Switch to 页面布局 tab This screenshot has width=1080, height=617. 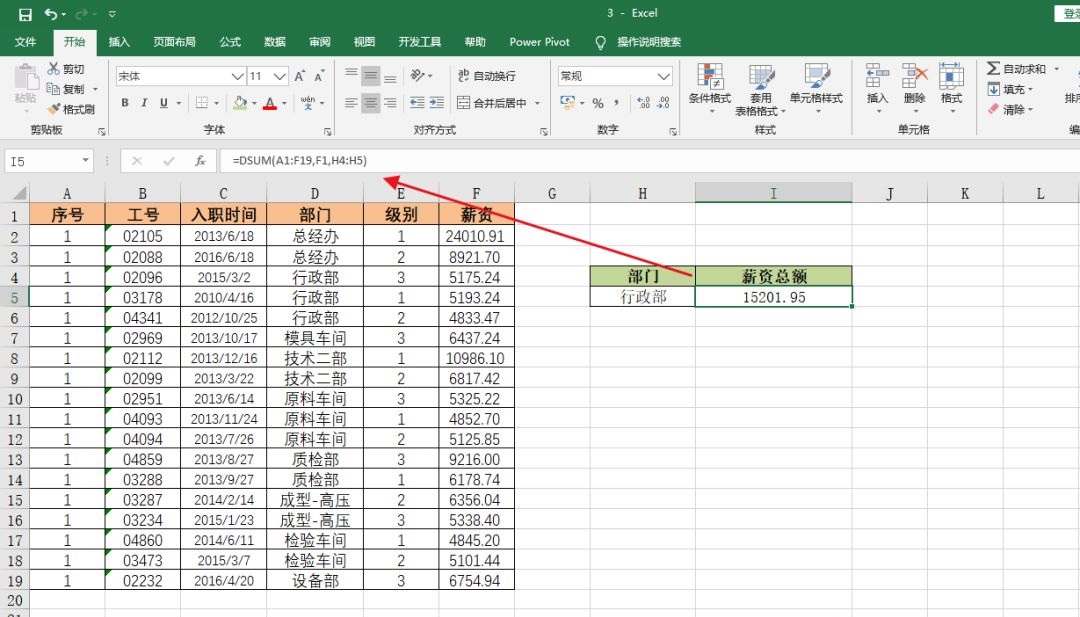point(174,42)
